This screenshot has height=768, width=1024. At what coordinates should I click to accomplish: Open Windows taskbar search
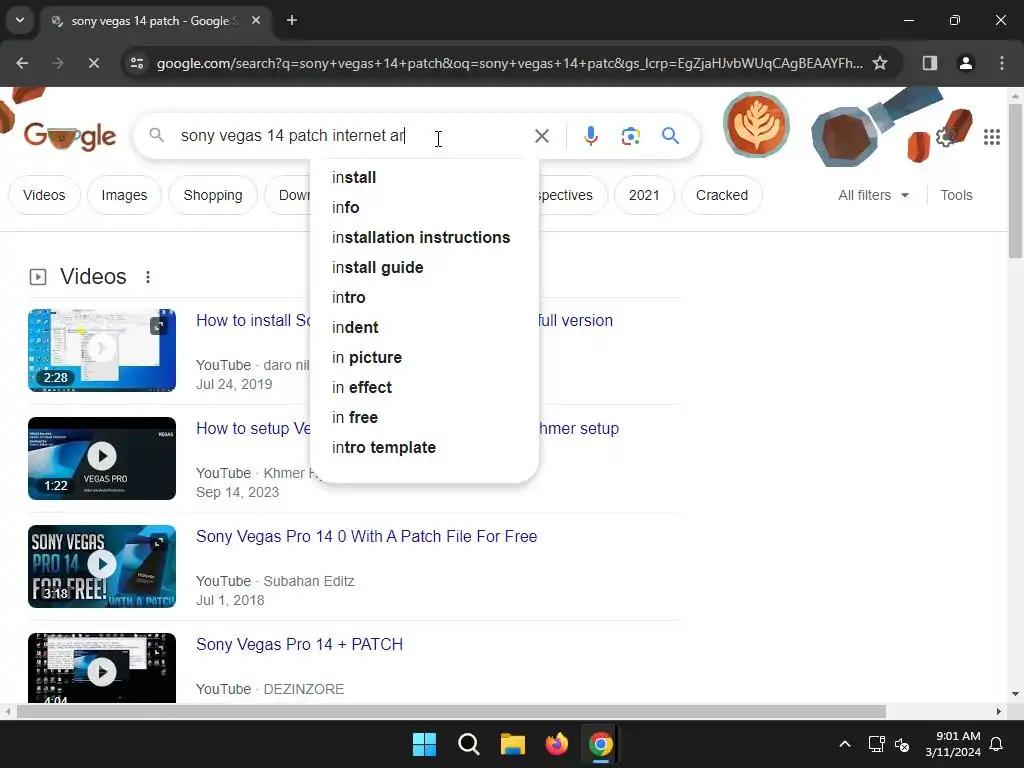pyautogui.click(x=468, y=744)
